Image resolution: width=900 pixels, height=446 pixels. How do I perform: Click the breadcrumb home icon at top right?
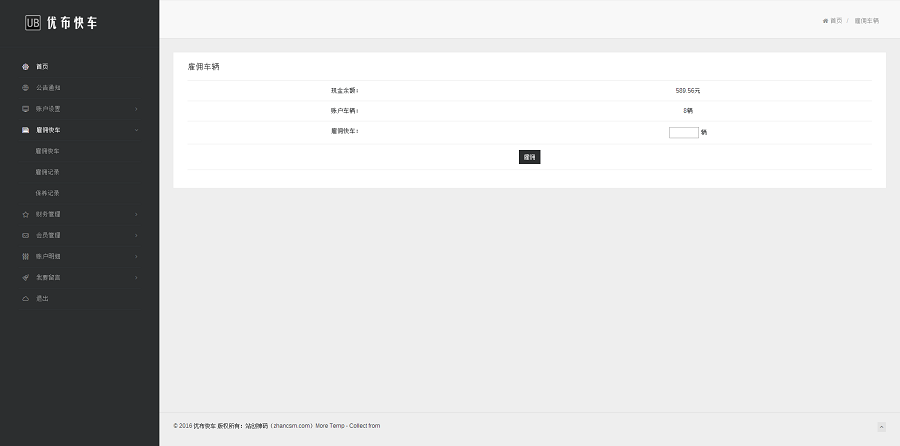(825, 21)
